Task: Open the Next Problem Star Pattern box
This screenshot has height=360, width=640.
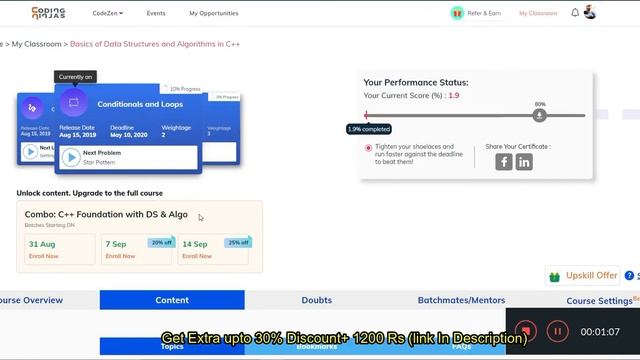Action: coord(129,157)
